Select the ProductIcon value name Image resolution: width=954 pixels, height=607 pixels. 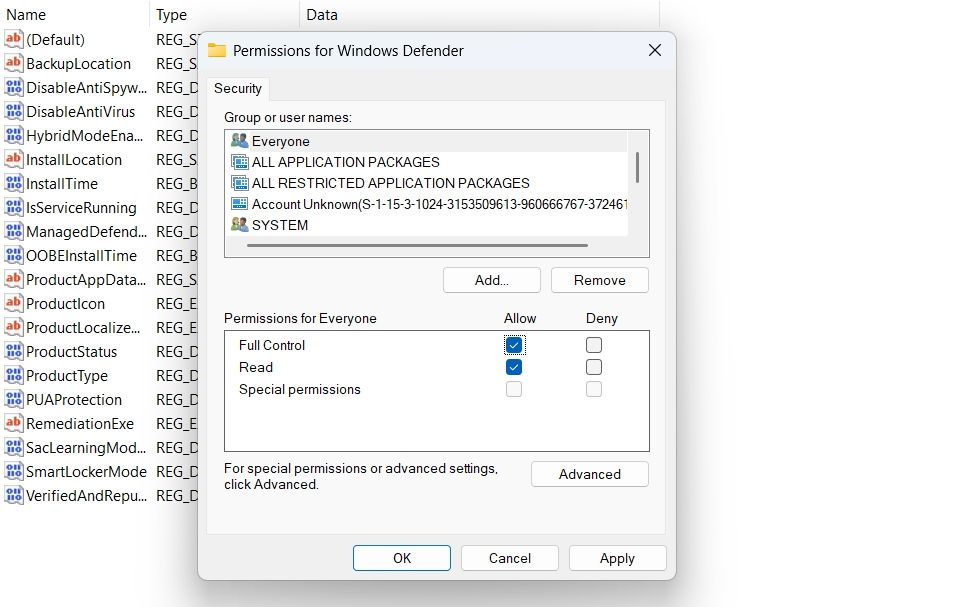pyautogui.click(x=66, y=304)
